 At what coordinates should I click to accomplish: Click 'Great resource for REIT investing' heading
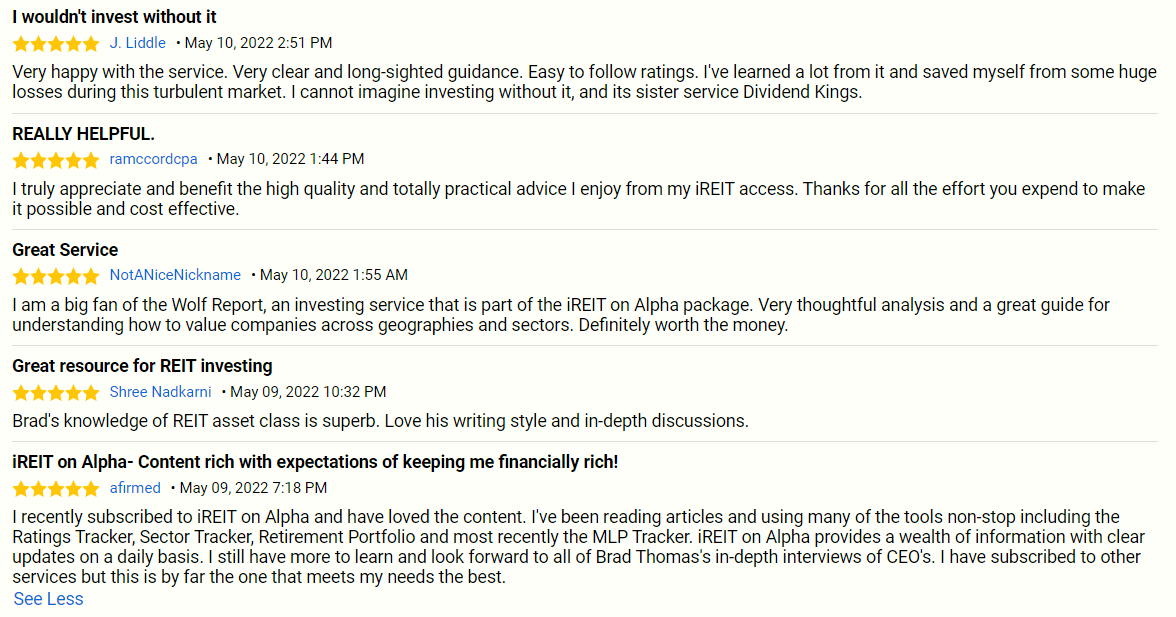click(142, 366)
